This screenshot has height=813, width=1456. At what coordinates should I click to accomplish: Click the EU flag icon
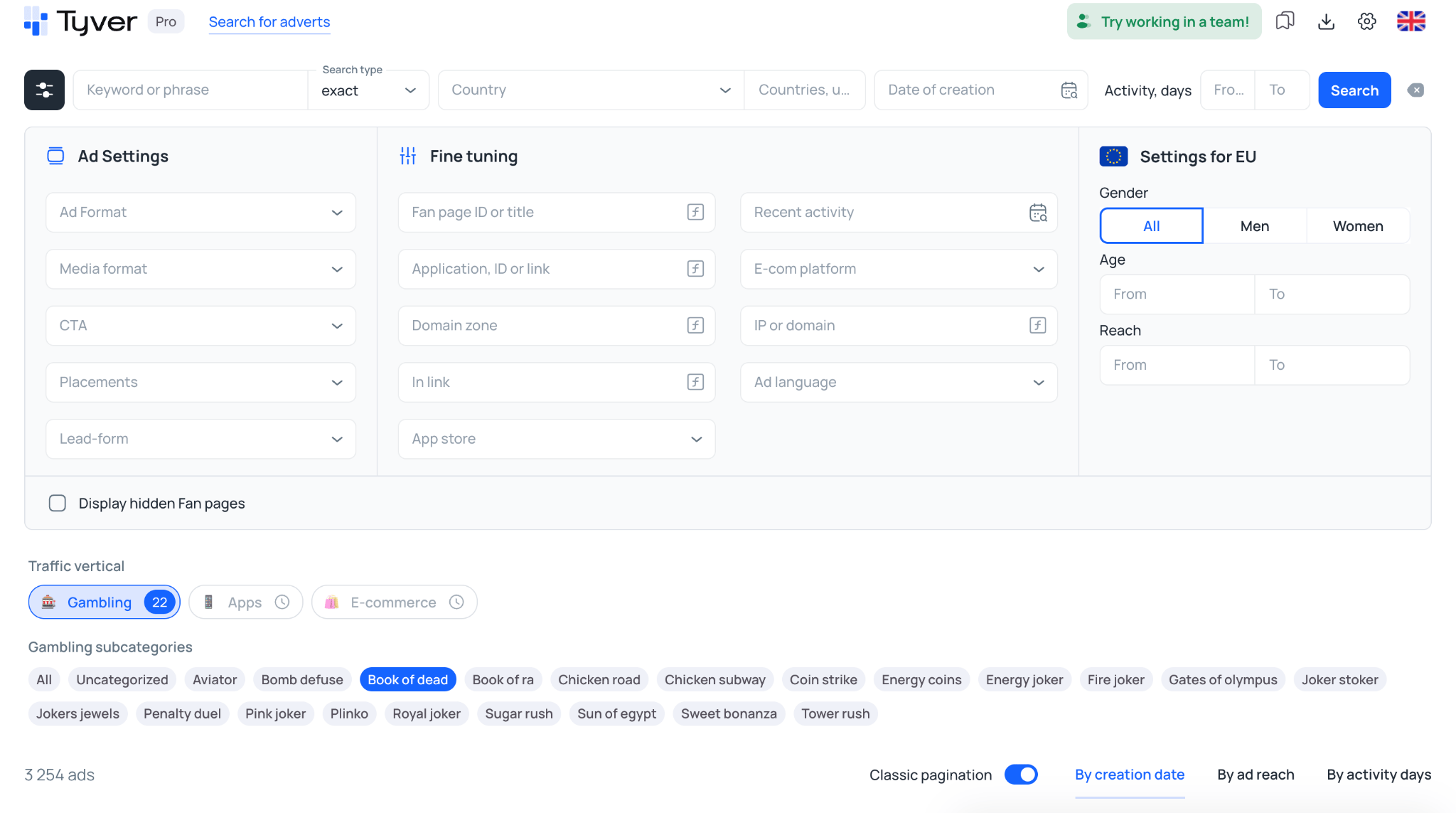(x=1113, y=156)
